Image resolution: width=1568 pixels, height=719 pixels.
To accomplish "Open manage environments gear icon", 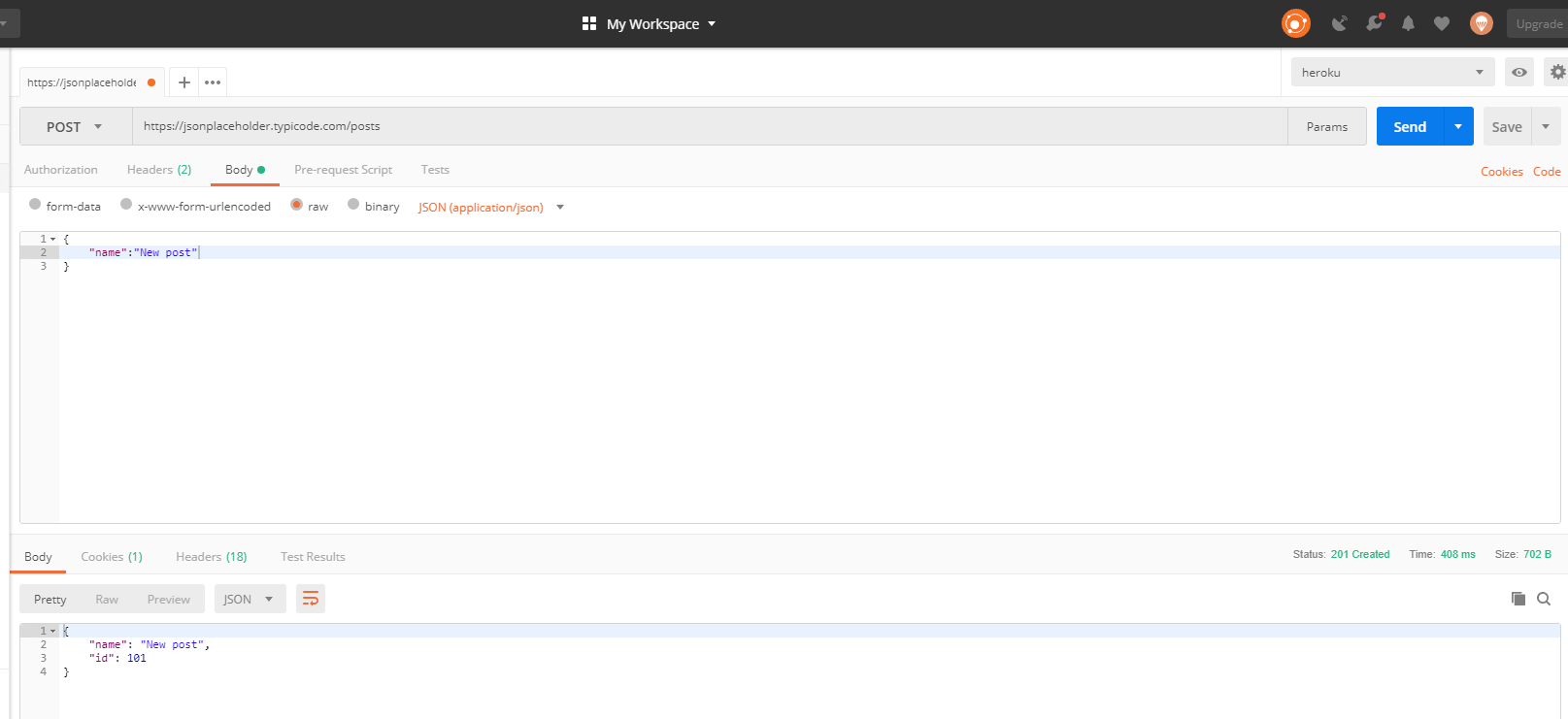I will 1557,73.
